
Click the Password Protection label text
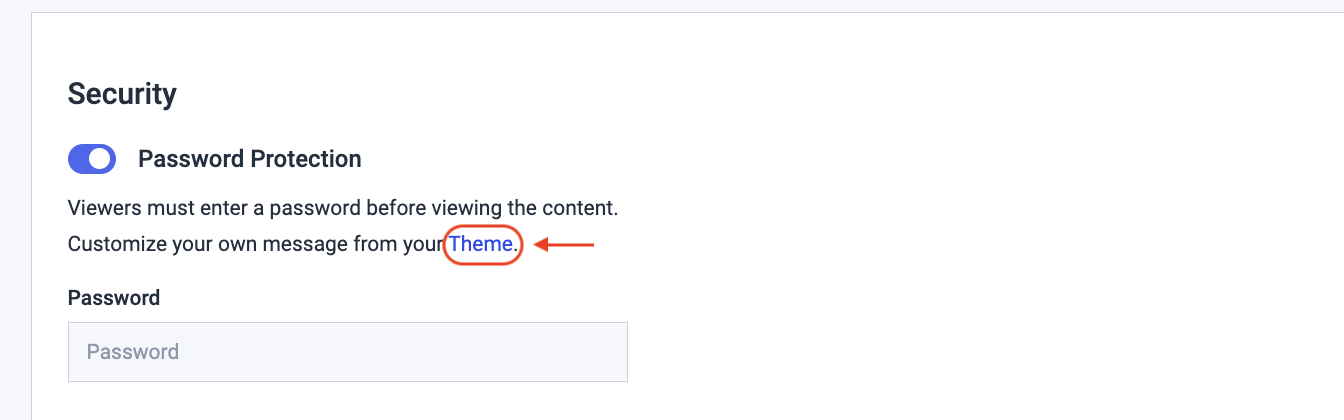249,159
